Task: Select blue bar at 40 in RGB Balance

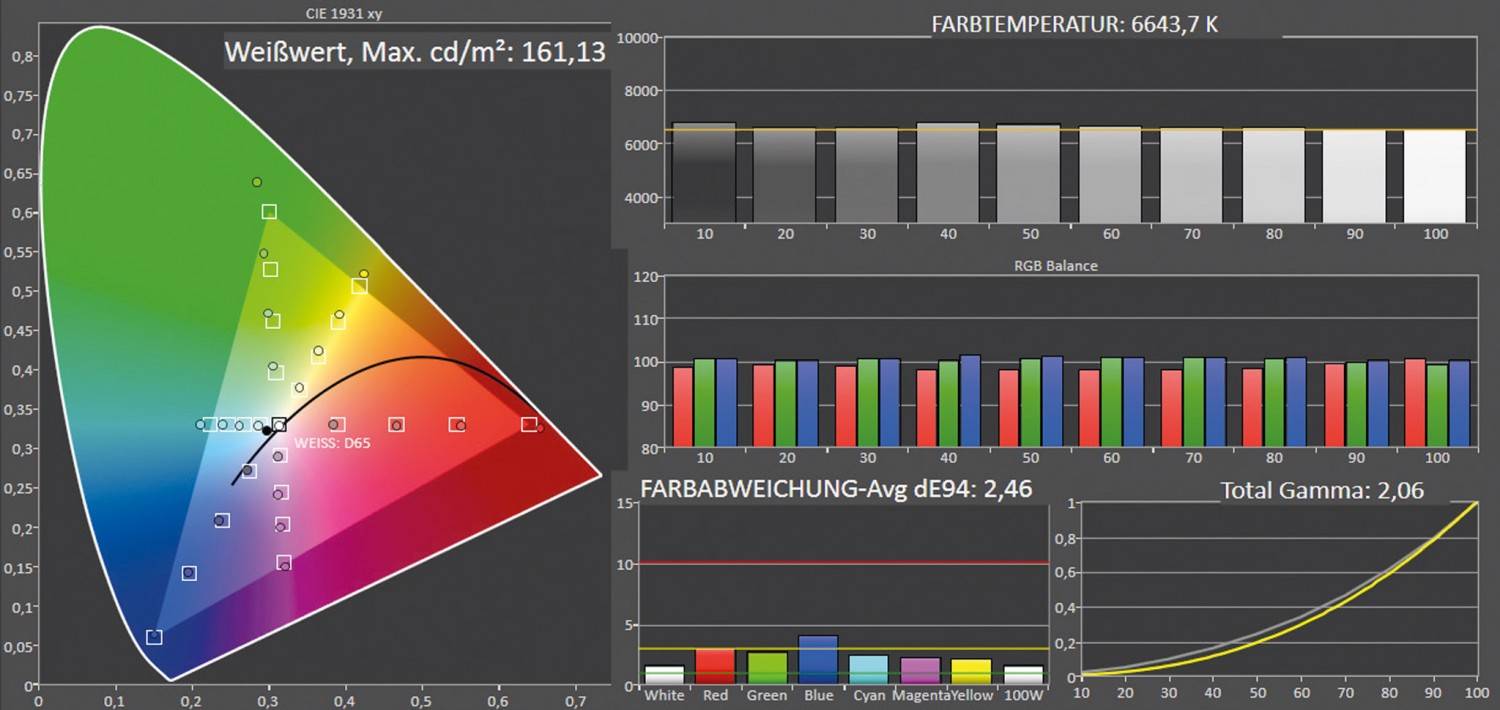Action: (970, 401)
